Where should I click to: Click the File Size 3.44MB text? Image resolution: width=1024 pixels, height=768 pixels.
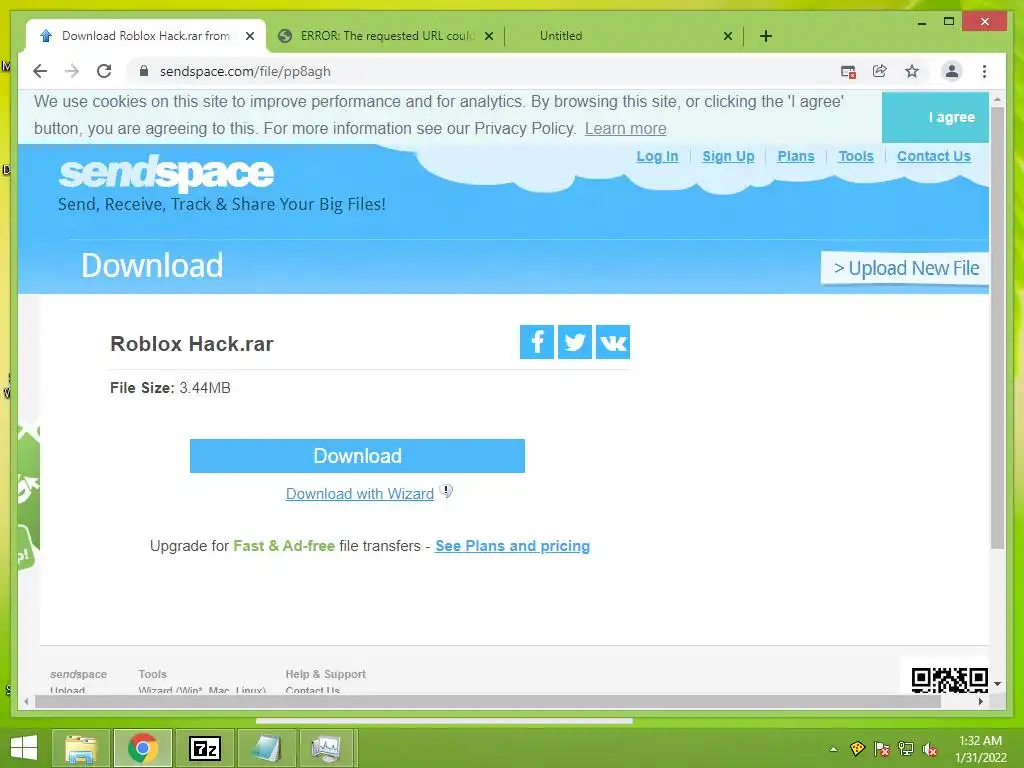click(170, 388)
